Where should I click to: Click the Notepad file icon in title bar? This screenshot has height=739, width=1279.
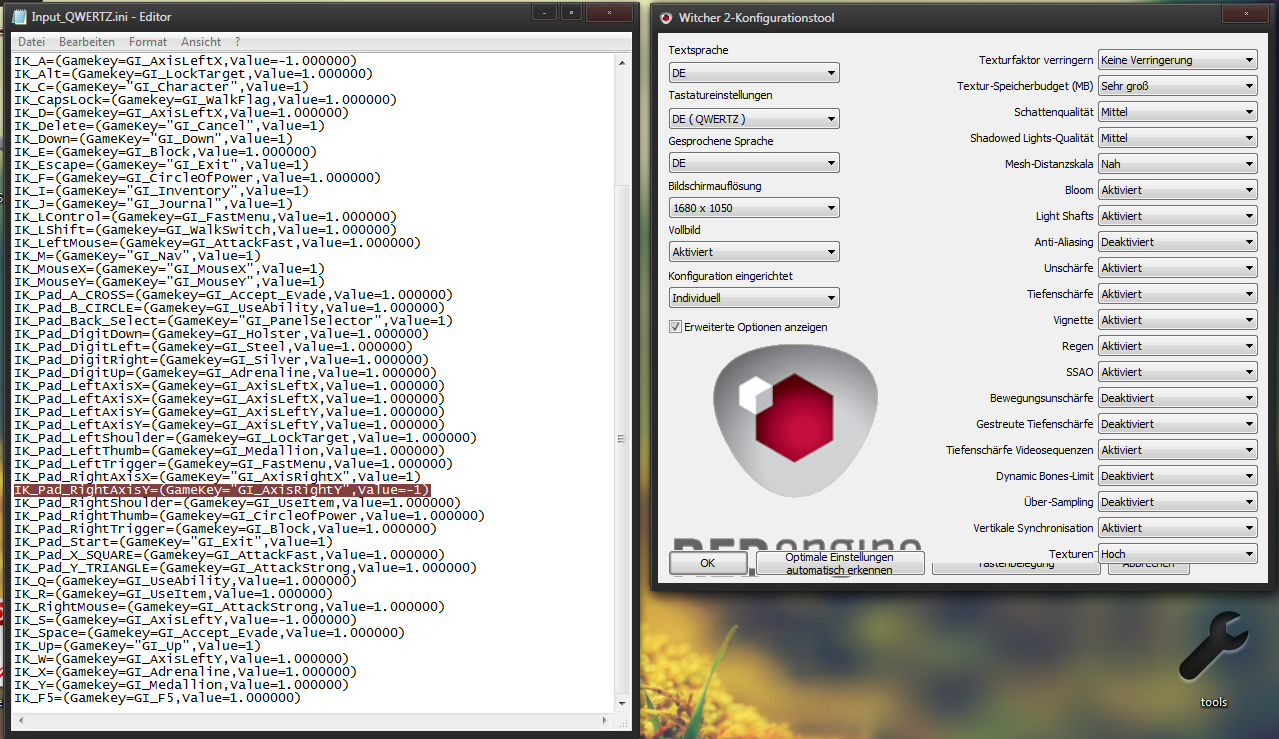19,17
